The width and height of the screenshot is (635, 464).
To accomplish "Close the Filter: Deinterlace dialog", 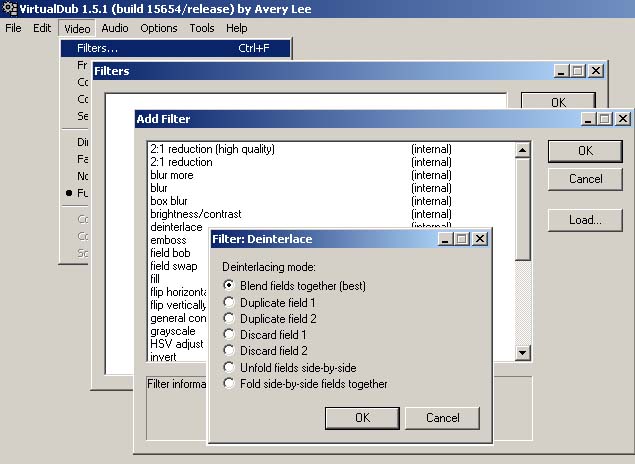I will (x=480, y=239).
